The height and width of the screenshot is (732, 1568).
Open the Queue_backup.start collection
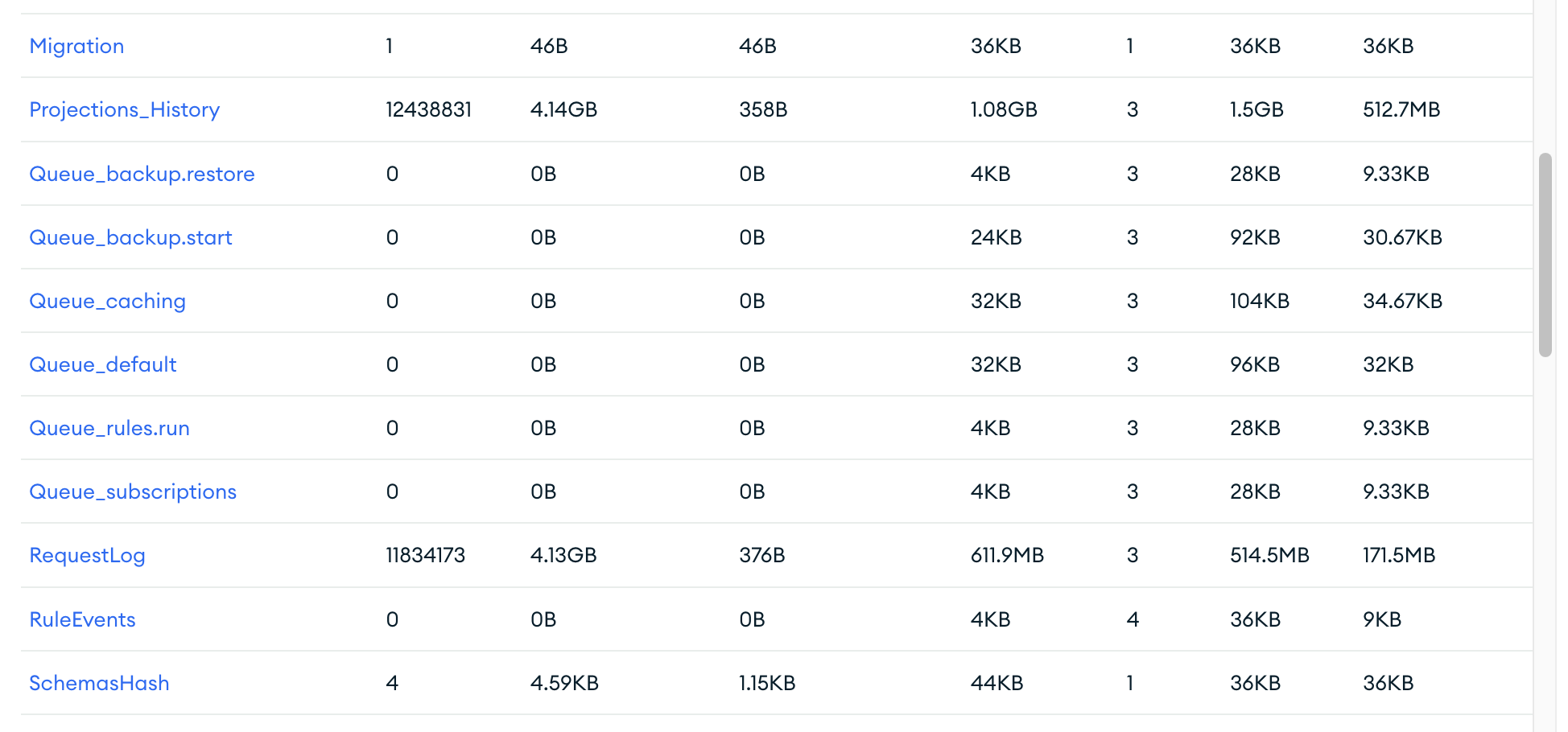point(130,237)
